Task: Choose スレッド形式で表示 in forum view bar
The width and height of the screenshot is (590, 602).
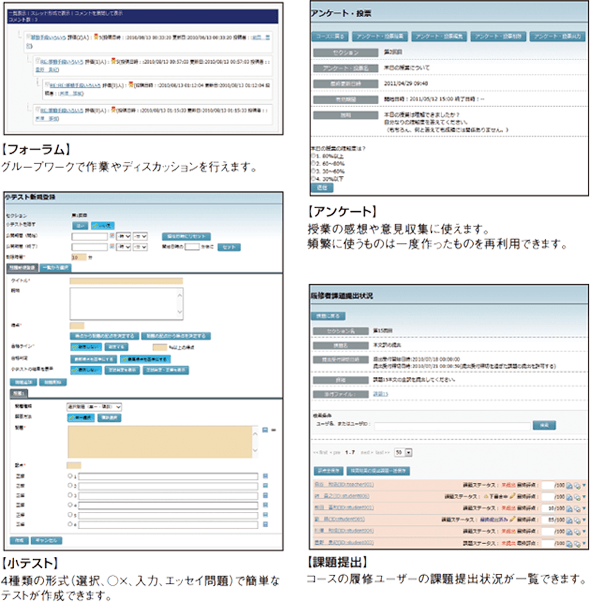Action: (52, 13)
